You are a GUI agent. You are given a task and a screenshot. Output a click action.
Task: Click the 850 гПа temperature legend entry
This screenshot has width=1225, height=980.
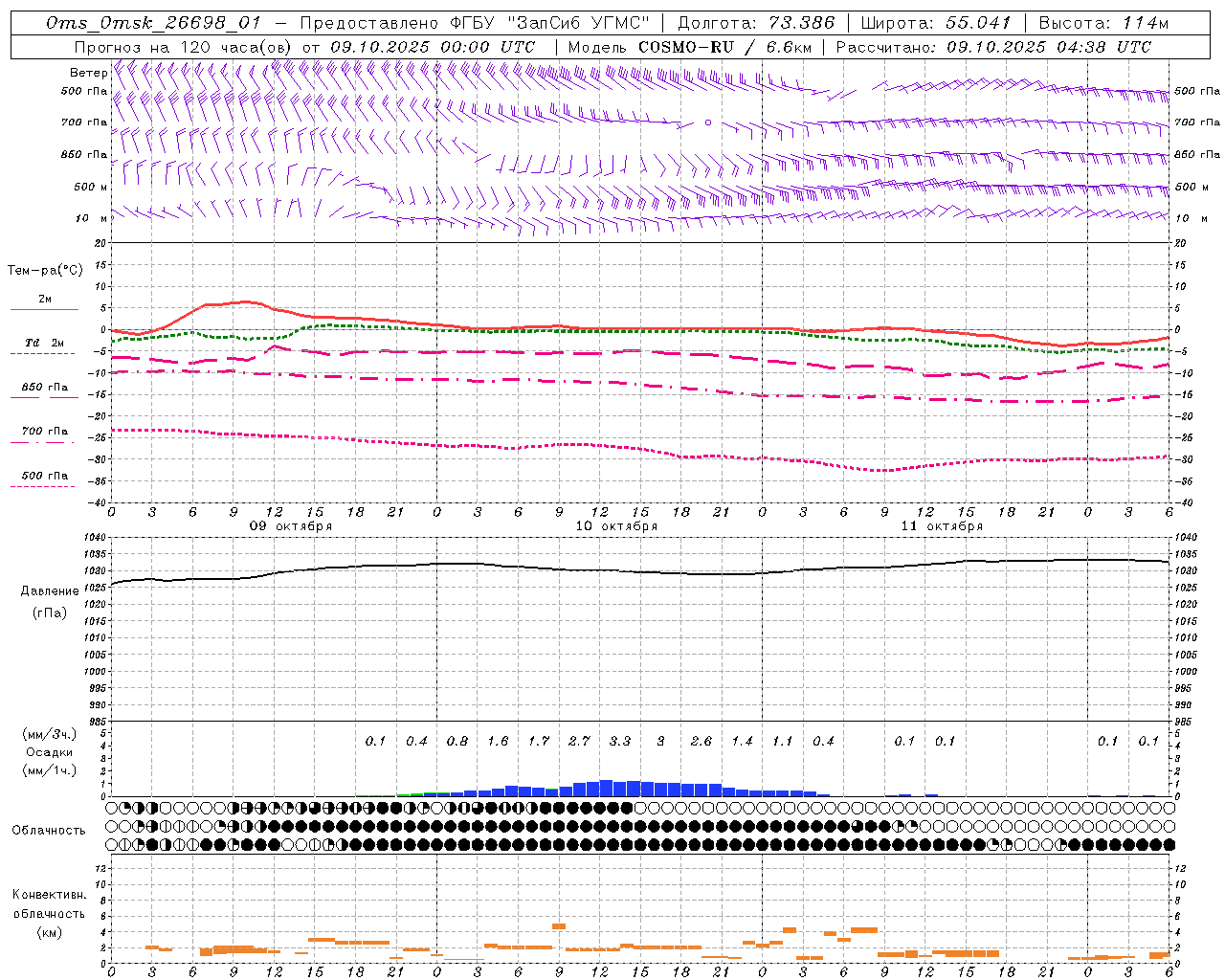[x=45, y=388]
